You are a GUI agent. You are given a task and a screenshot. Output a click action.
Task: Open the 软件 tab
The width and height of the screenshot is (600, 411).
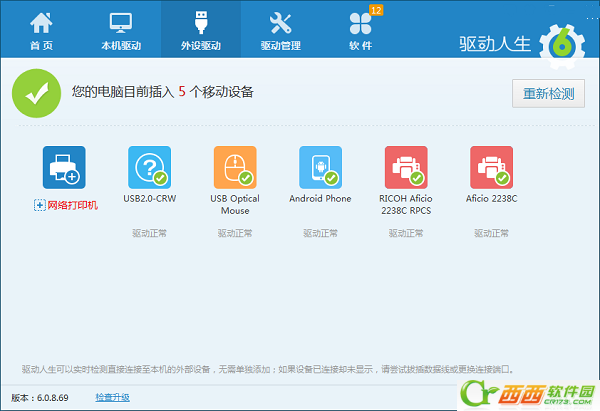[360, 30]
